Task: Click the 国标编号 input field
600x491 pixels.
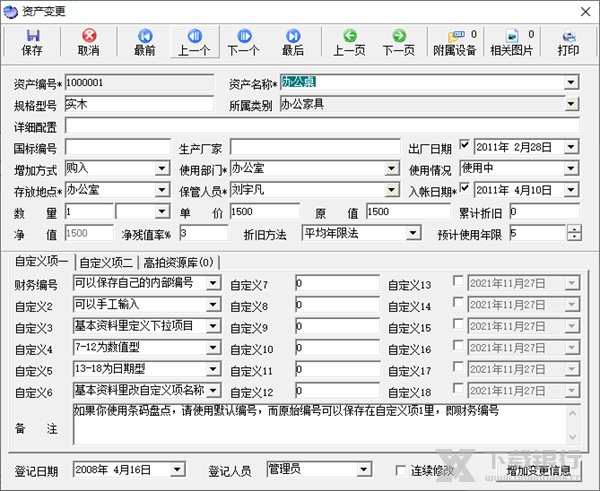Action: pyautogui.click(x=117, y=147)
